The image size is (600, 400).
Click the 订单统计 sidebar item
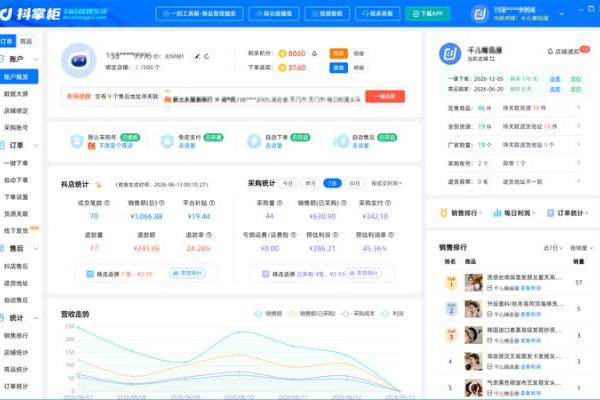tap(16, 386)
